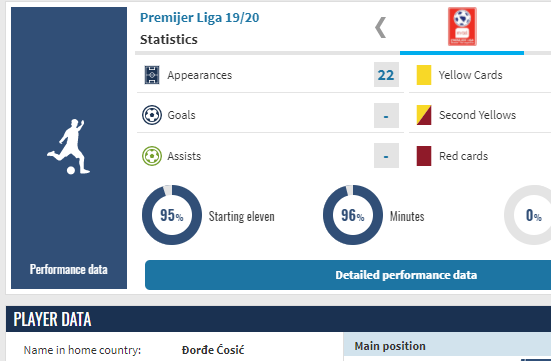Go to previous competition with left chevron

(381, 27)
